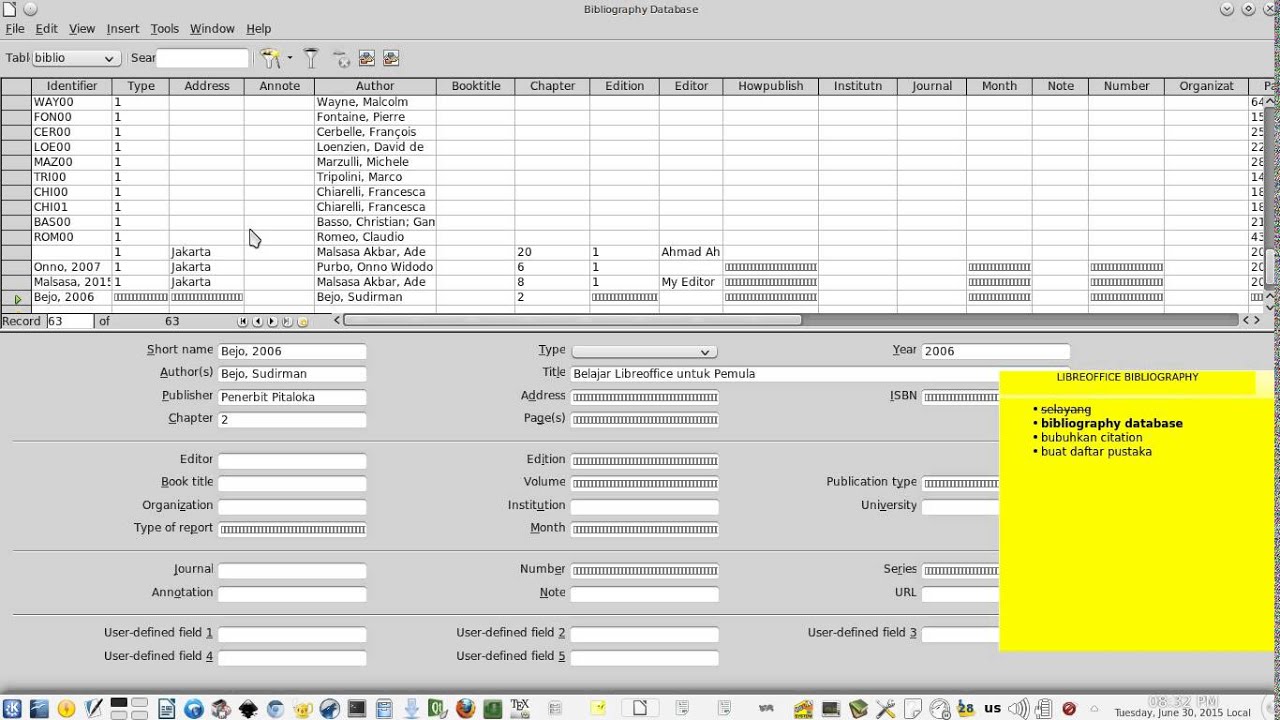Image resolution: width=1280 pixels, height=720 pixels.
Task: Go to previous record navigation button
Action: [x=258, y=321]
